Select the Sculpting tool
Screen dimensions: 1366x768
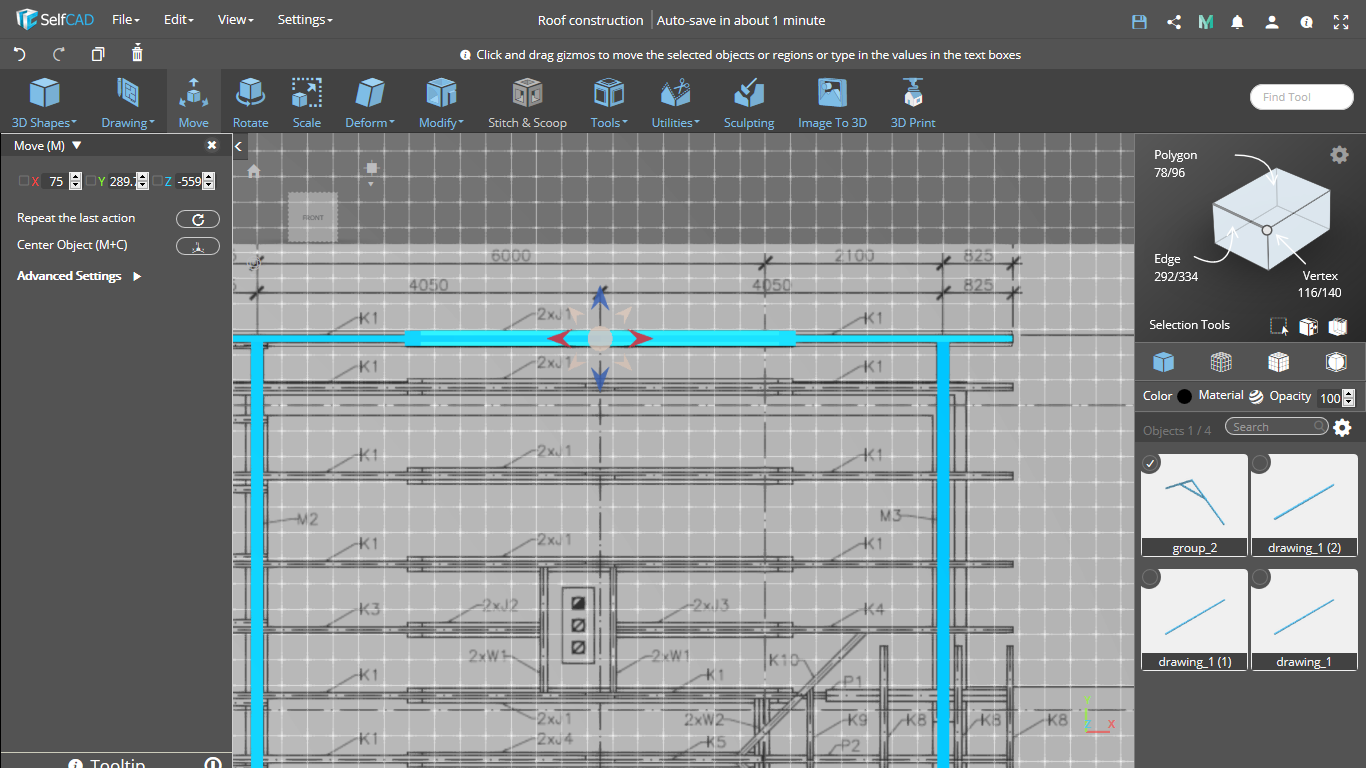click(x=749, y=103)
